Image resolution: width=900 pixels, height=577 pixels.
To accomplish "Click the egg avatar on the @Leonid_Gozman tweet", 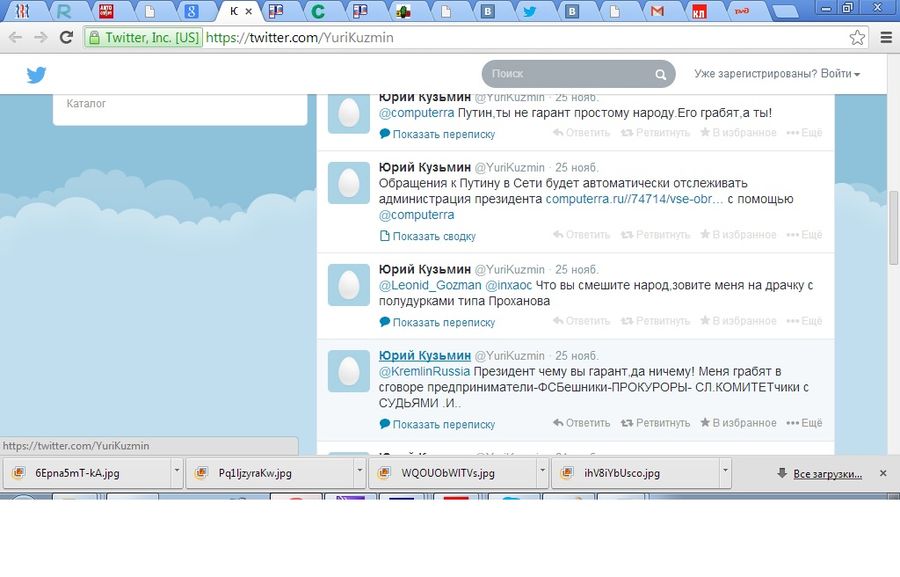I will tap(349, 284).
